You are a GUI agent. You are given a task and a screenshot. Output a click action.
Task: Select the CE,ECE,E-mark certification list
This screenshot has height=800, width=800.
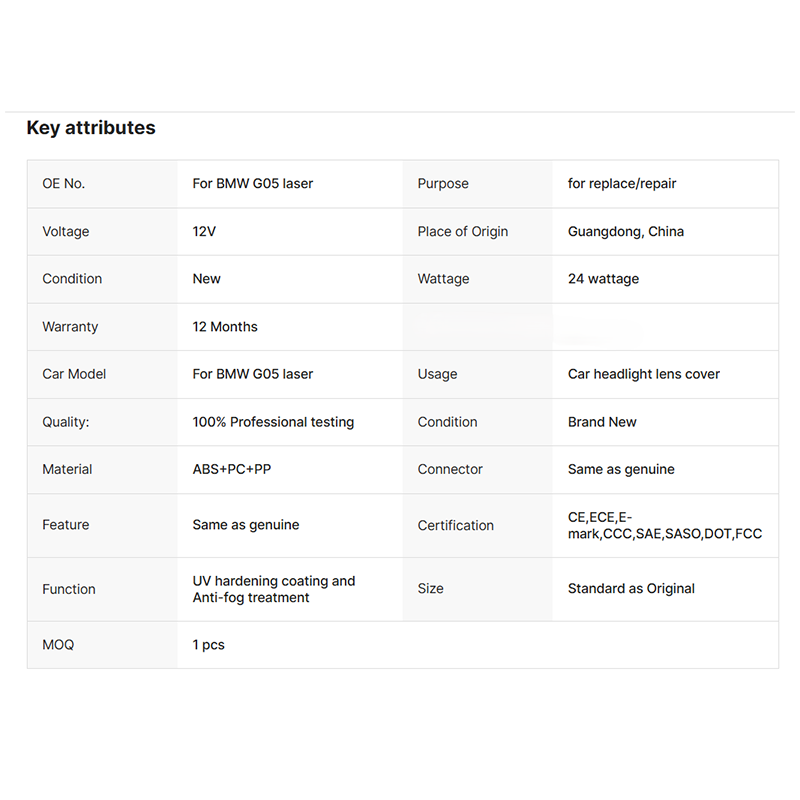[665, 526]
